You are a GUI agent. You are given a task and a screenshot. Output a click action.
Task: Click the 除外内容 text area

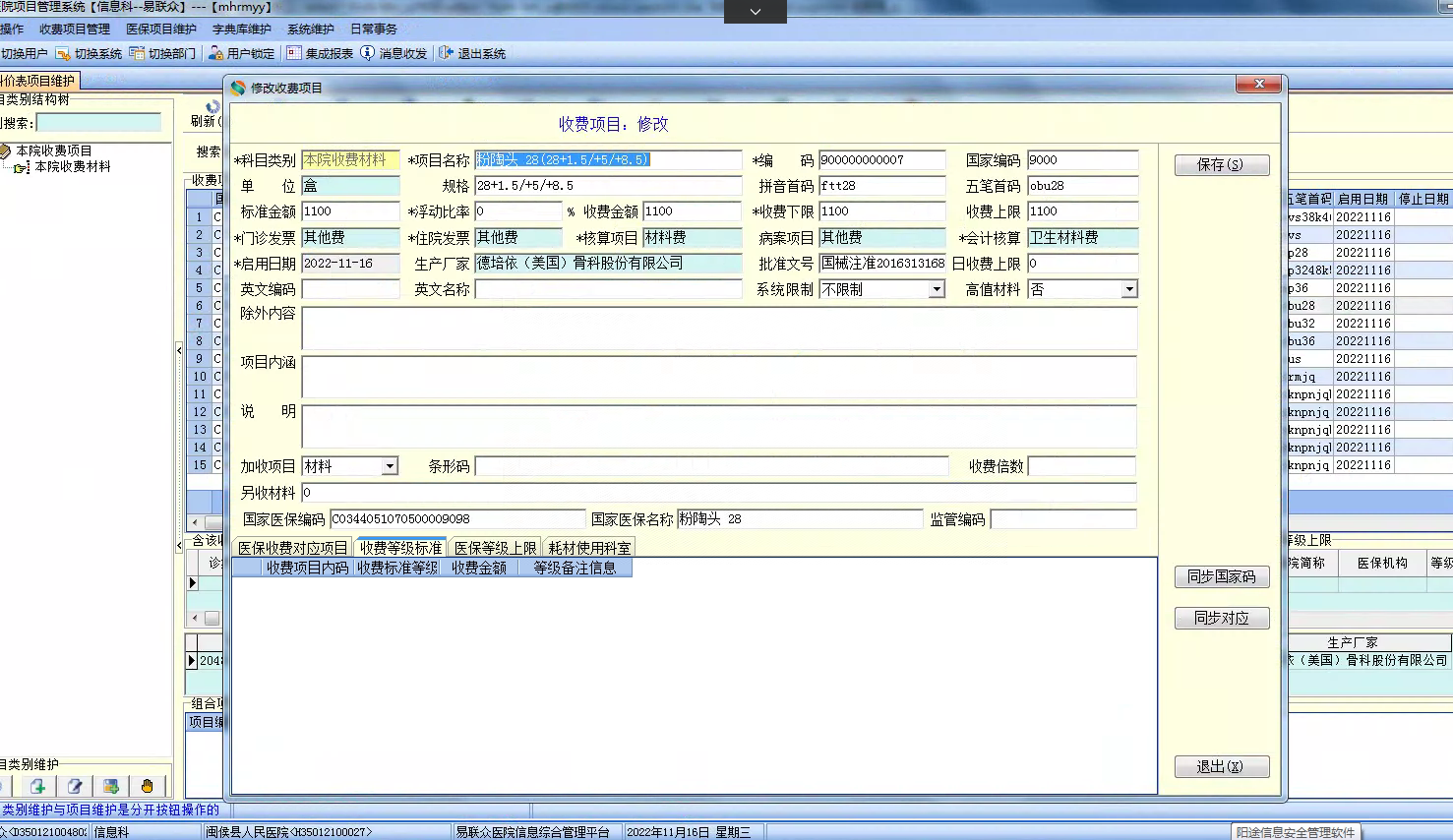pyautogui.click(x=719, y=329)
